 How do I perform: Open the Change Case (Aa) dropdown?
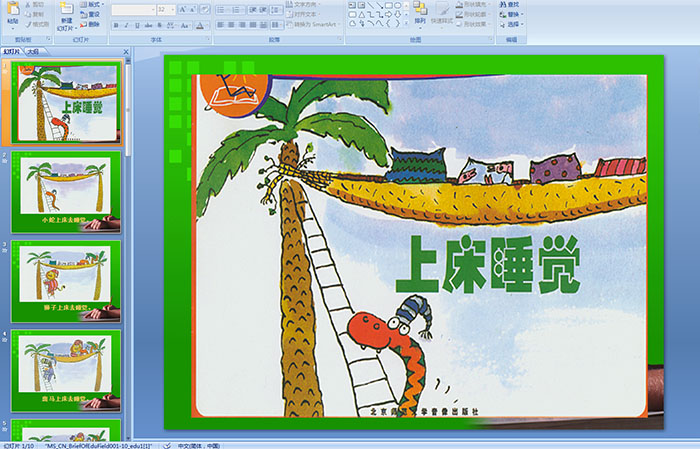pyautogui.click(x=185, y=25)
